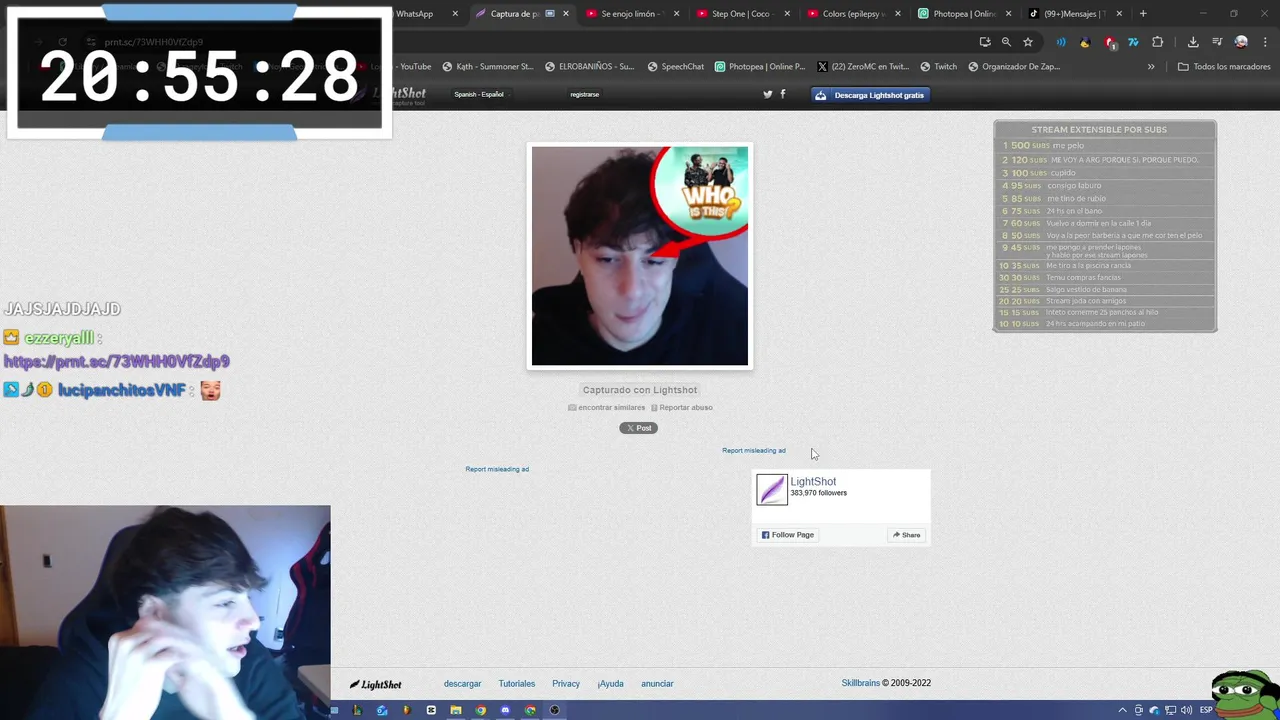Click 'Report misleading ad' near Facebook widget
The image size is (1280, 720).
coord(754,451)
